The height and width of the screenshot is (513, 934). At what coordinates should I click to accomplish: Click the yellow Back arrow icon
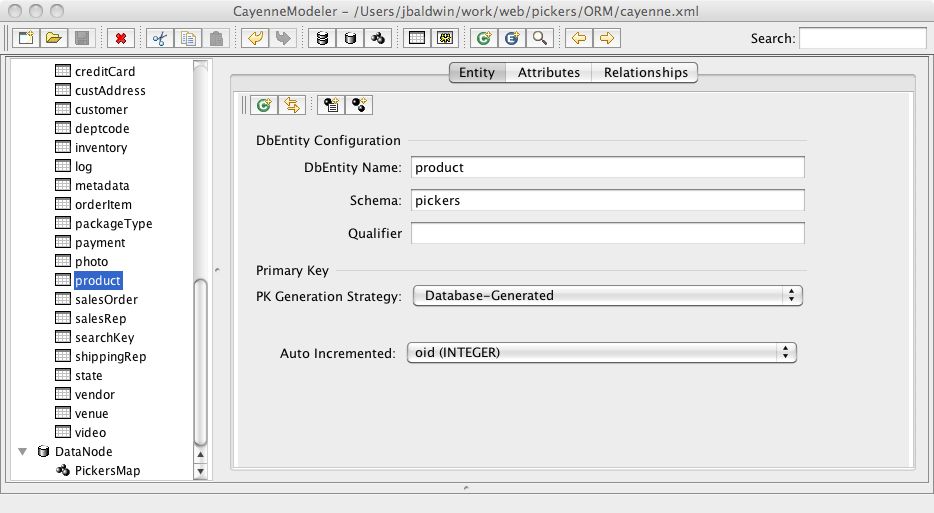pyautogui.click(x=578, y=39)
